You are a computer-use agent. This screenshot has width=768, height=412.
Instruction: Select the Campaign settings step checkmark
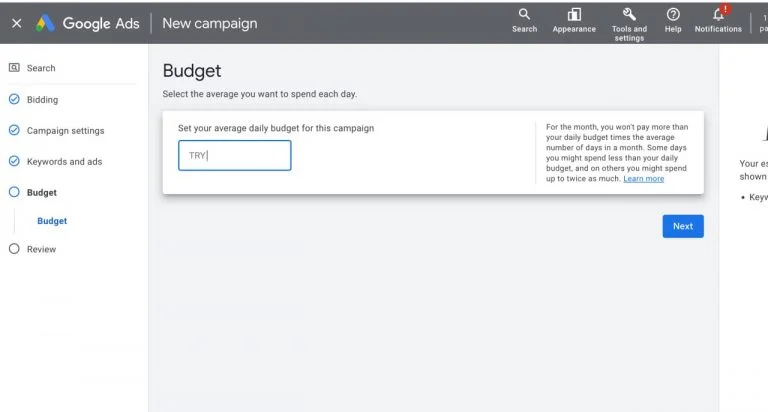(x=14, y=130)
